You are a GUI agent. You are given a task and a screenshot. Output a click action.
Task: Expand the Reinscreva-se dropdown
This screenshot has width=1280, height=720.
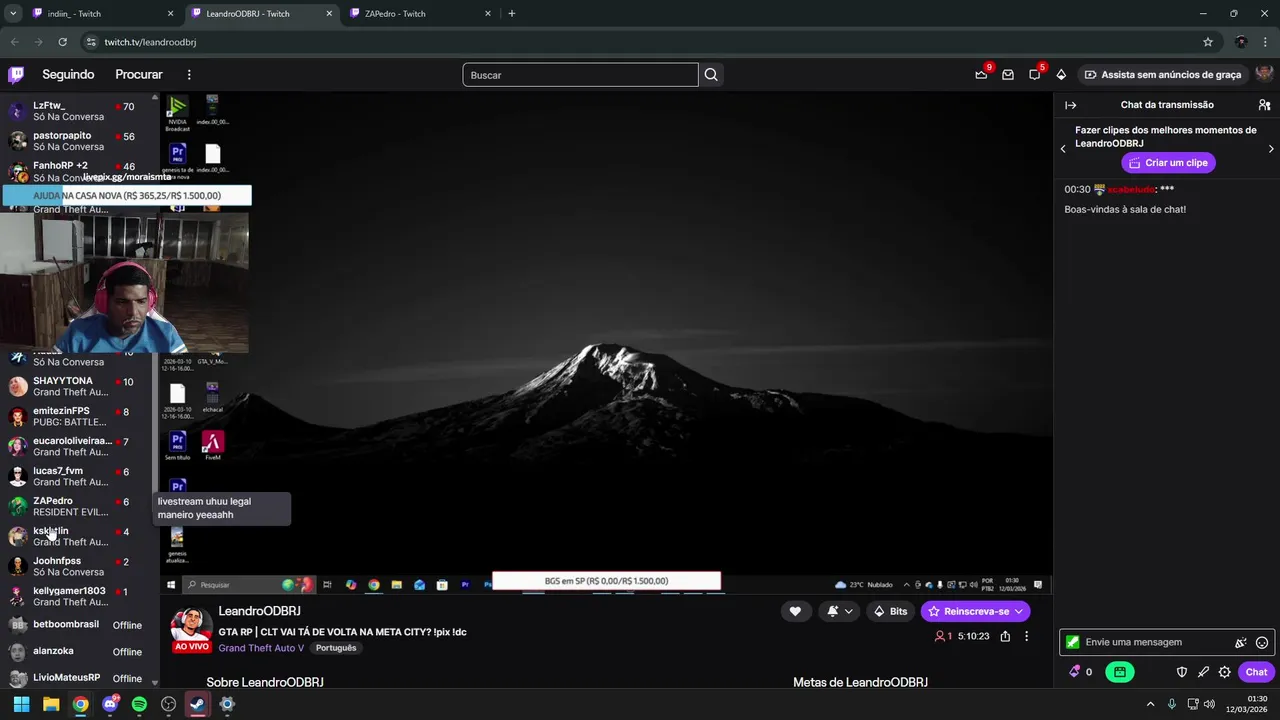click(x=1019, y=611)
